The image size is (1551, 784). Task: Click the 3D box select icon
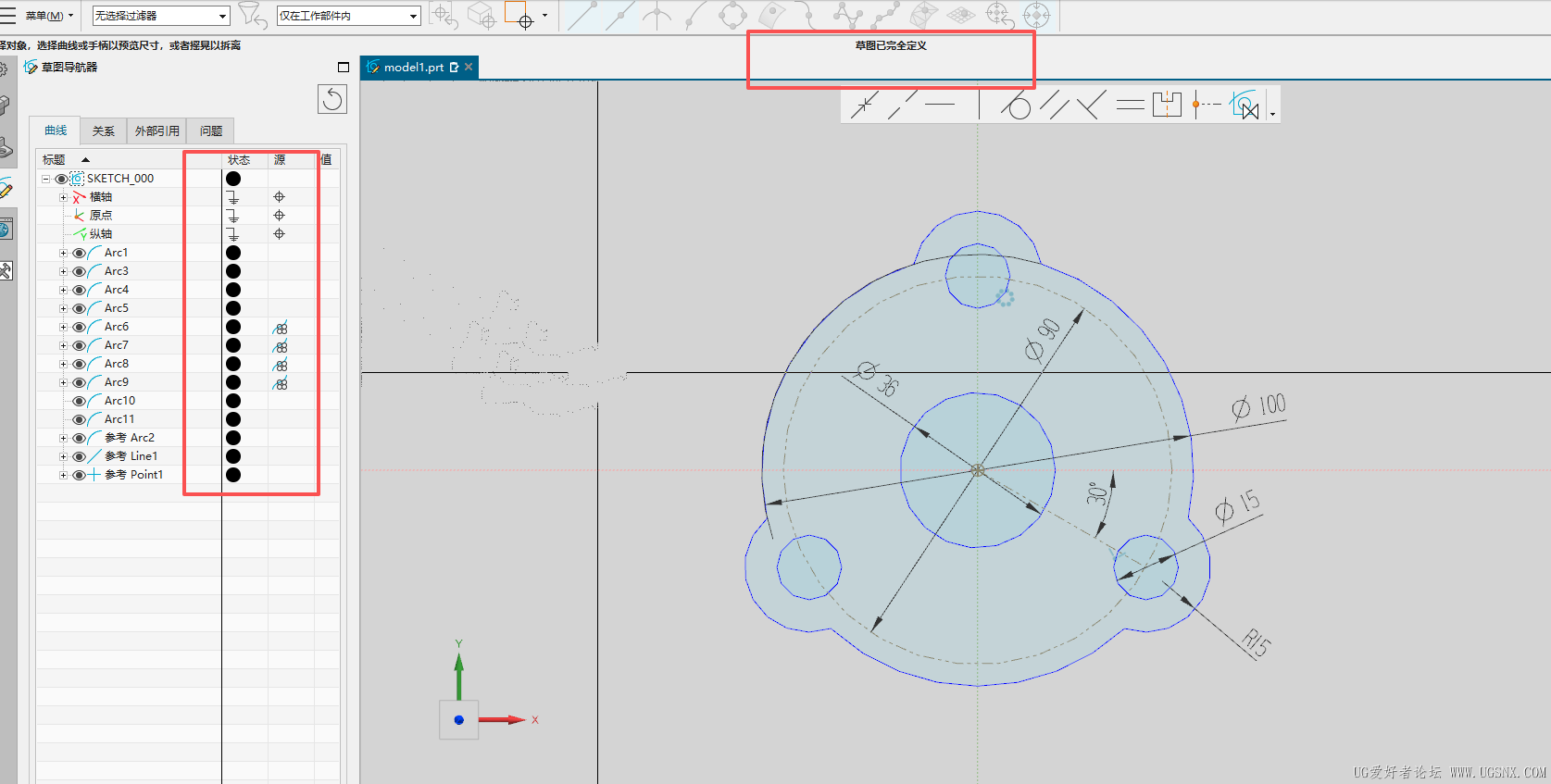point(482,15)
